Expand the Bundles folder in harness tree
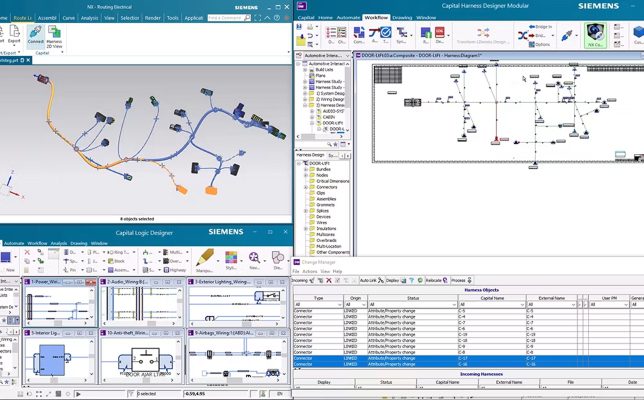The width and height of the screenshot is (644, 400). click(x=306, y=169)
